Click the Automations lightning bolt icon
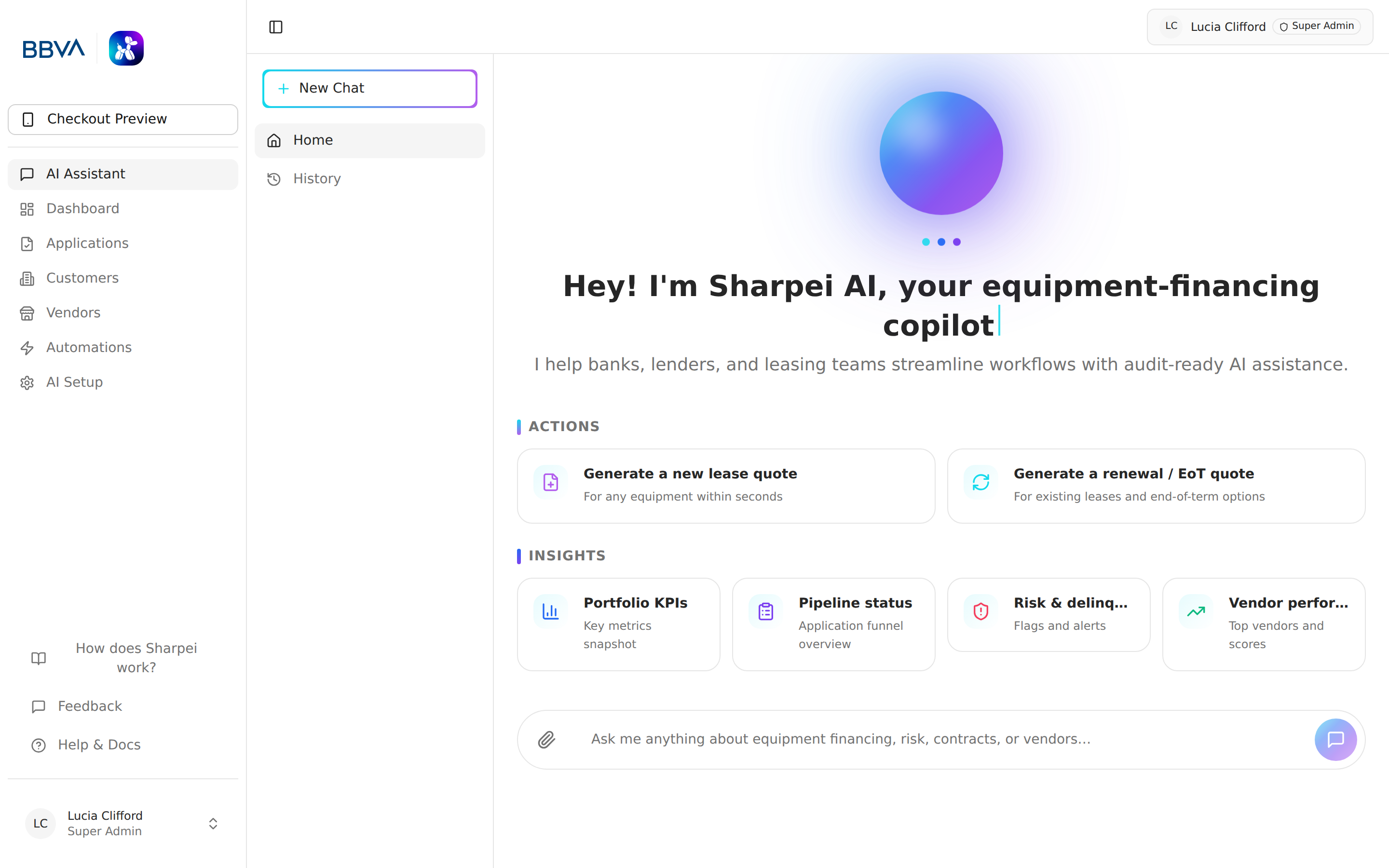 click(27, 348)
